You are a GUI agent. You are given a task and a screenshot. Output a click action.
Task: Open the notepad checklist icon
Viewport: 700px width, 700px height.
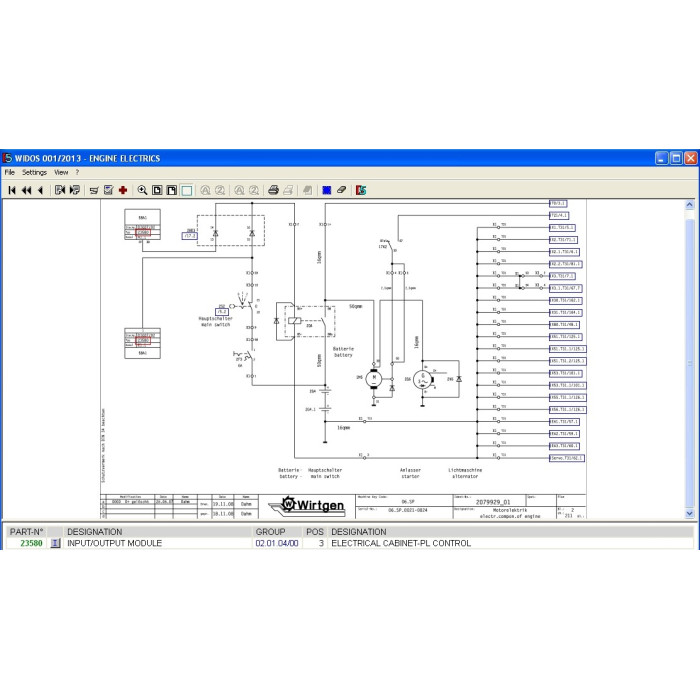click(x=108, y=191)
